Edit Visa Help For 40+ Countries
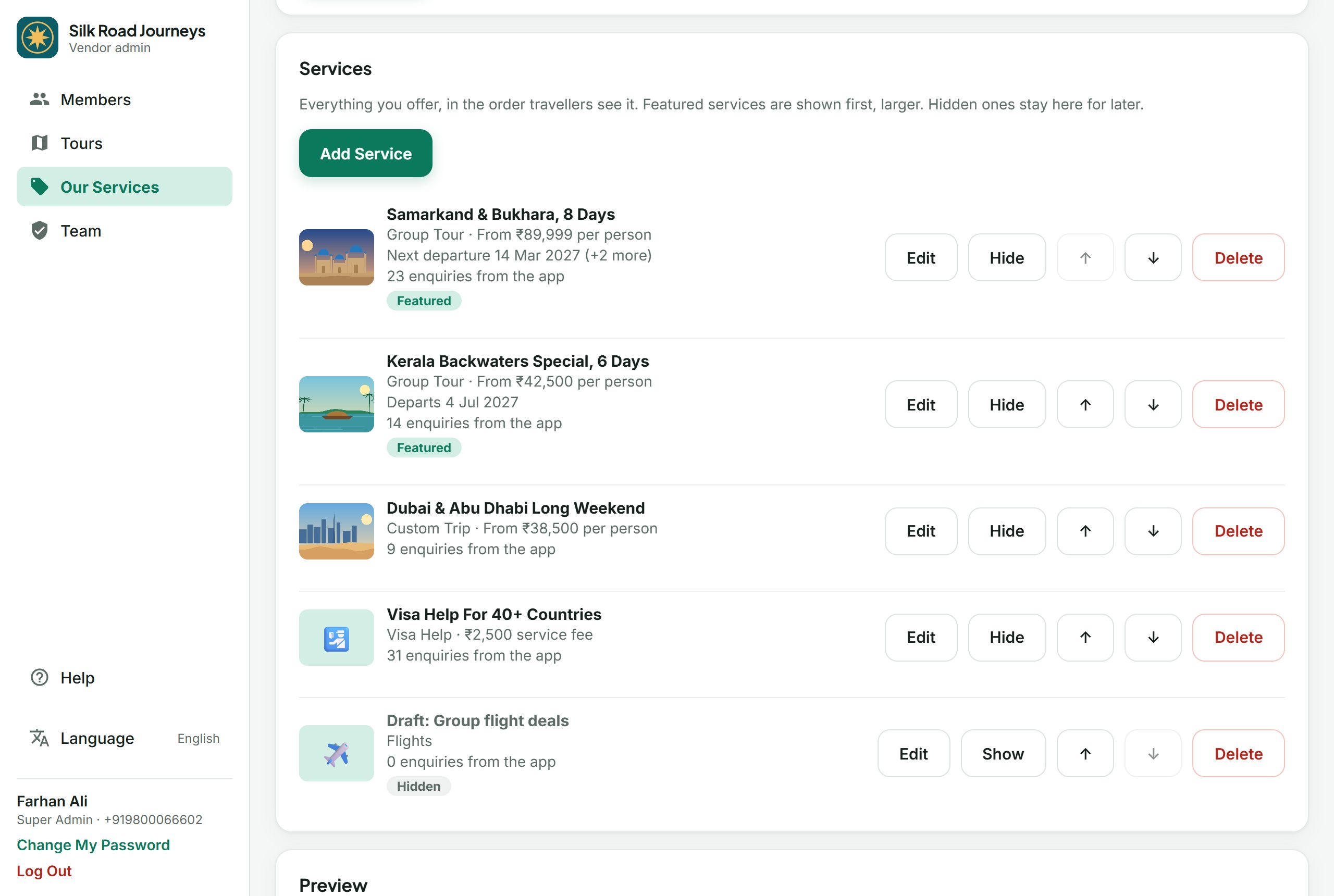Image resolution: width=1334 pixels, height=896 pixels. coord(921,637)
